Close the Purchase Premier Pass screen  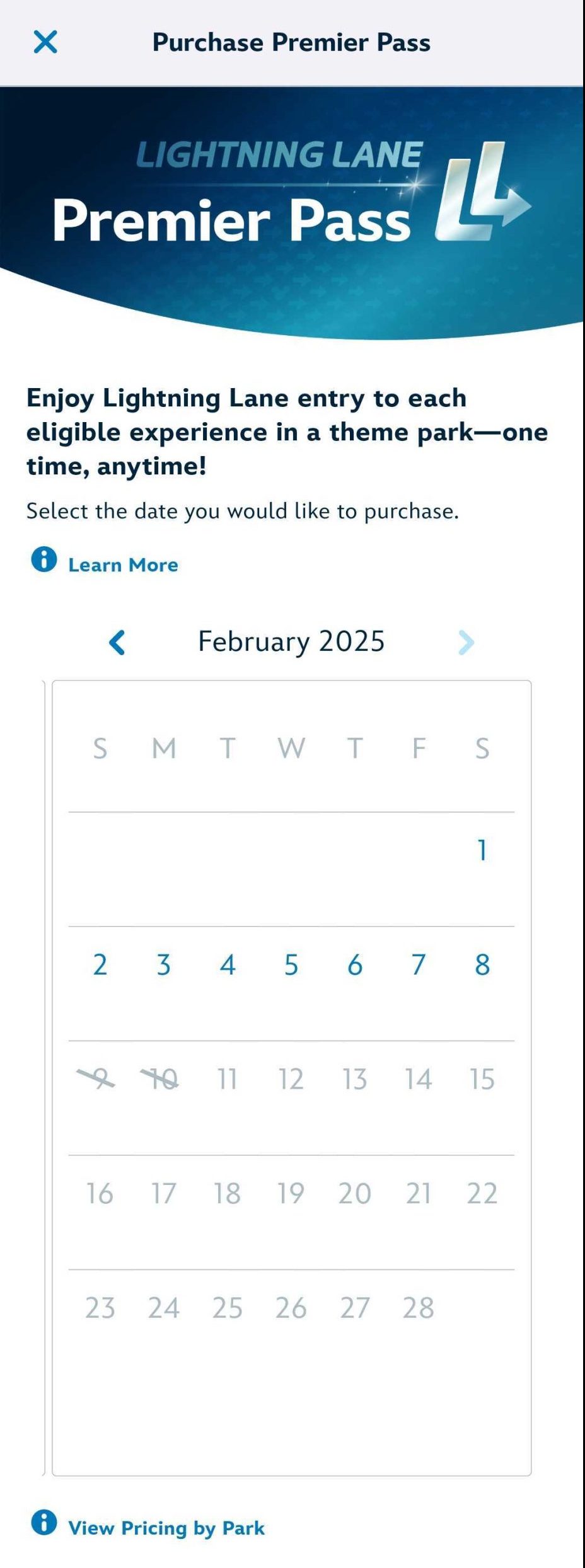click(x=45, y=42)
